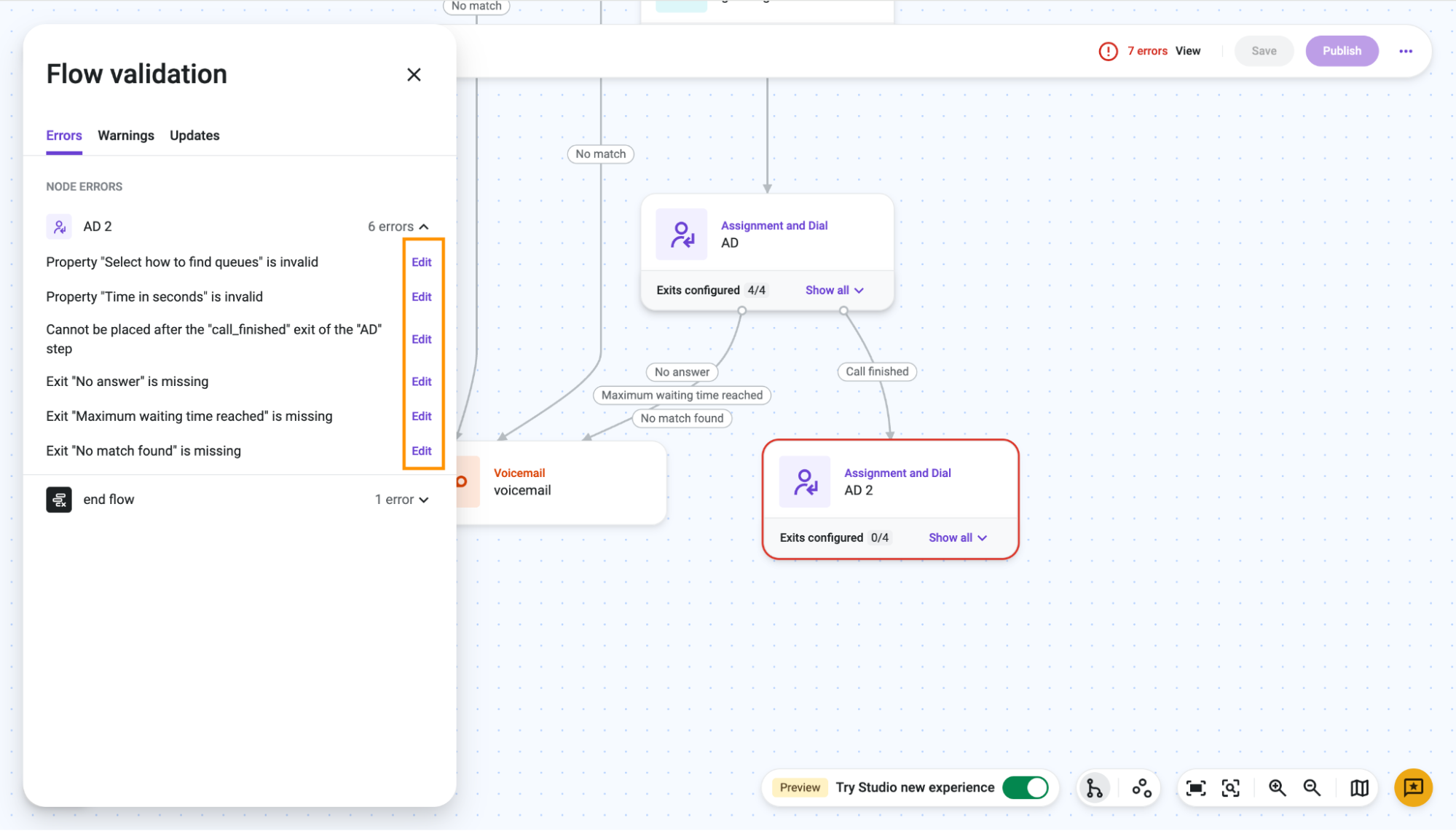Open the more options ellipsis menu

pos(1406,51)
